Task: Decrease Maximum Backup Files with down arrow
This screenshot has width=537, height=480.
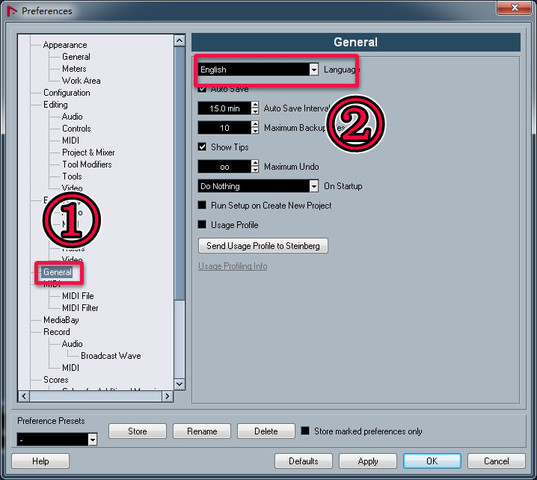Action: [x=255, y=131]
